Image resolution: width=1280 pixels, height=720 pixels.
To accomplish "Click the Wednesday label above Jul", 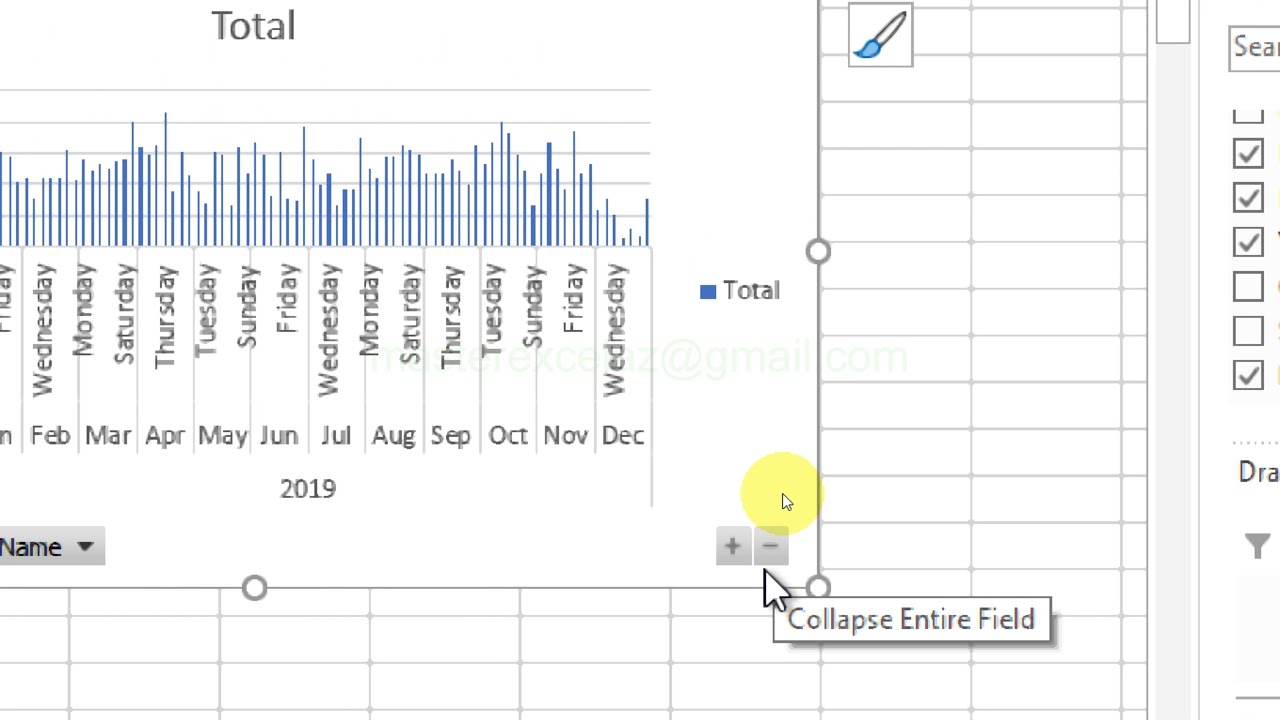I will (330, 331).
